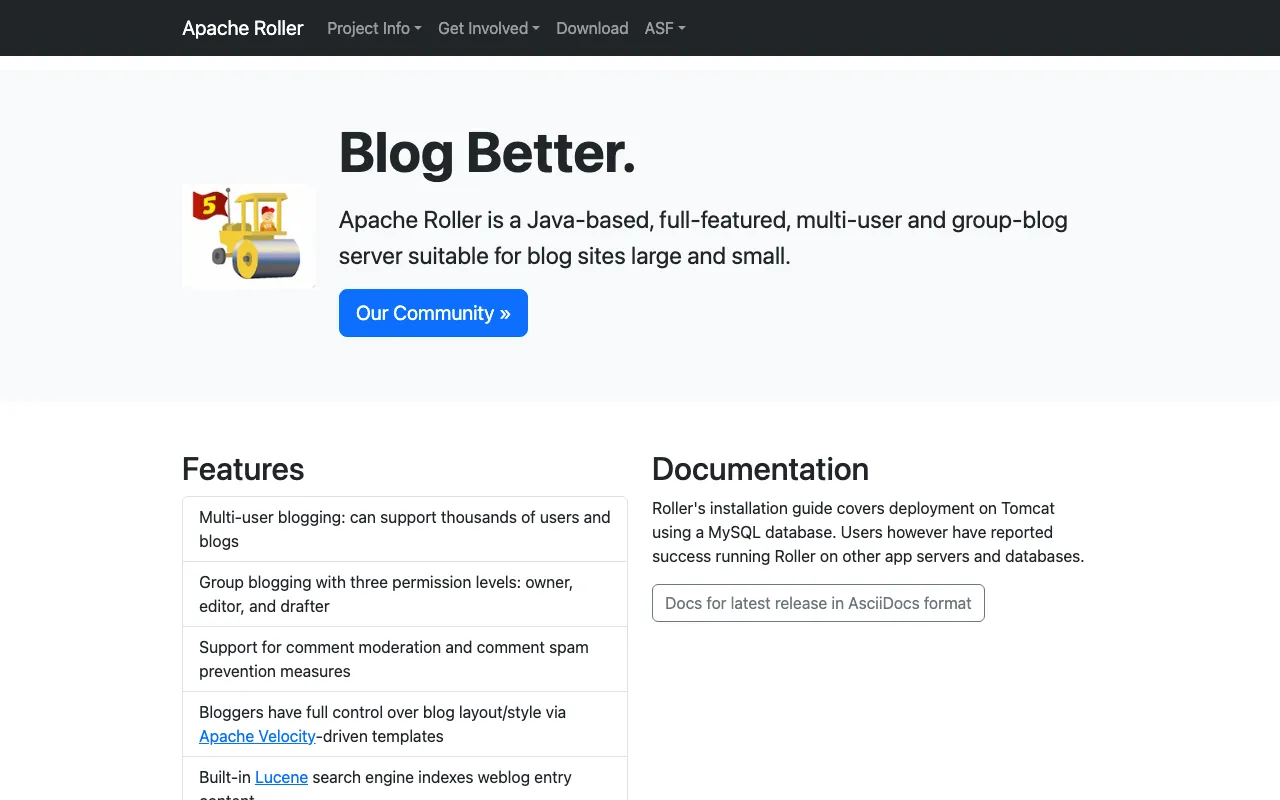Open Docs for latest release in AsciiDocs format
Viewport: 1280px width, 800px height.
point(818,603)
